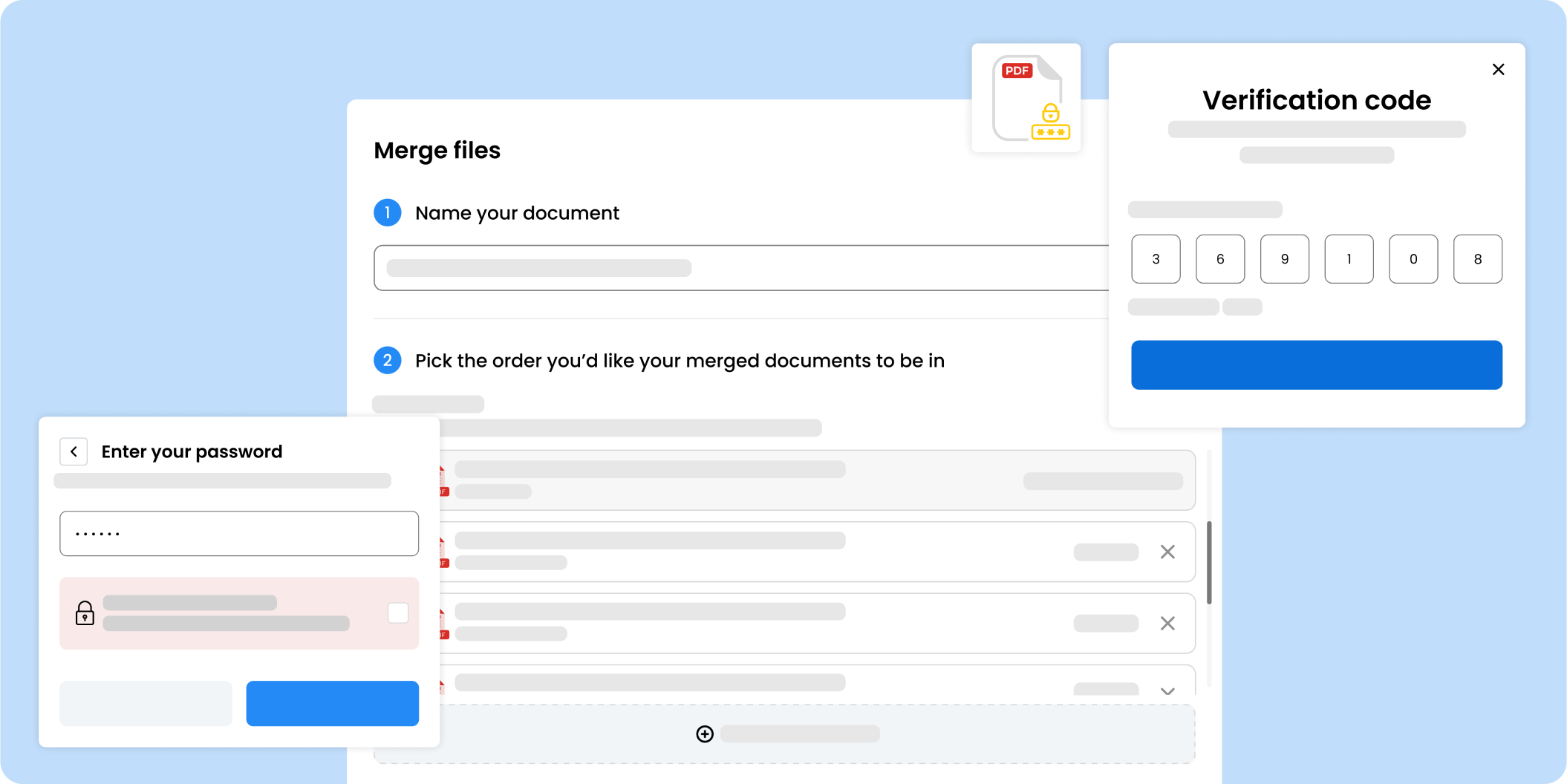The image size is (1567, 784).
Task: Click the step 2 number badge
Action: coord(387,361)
